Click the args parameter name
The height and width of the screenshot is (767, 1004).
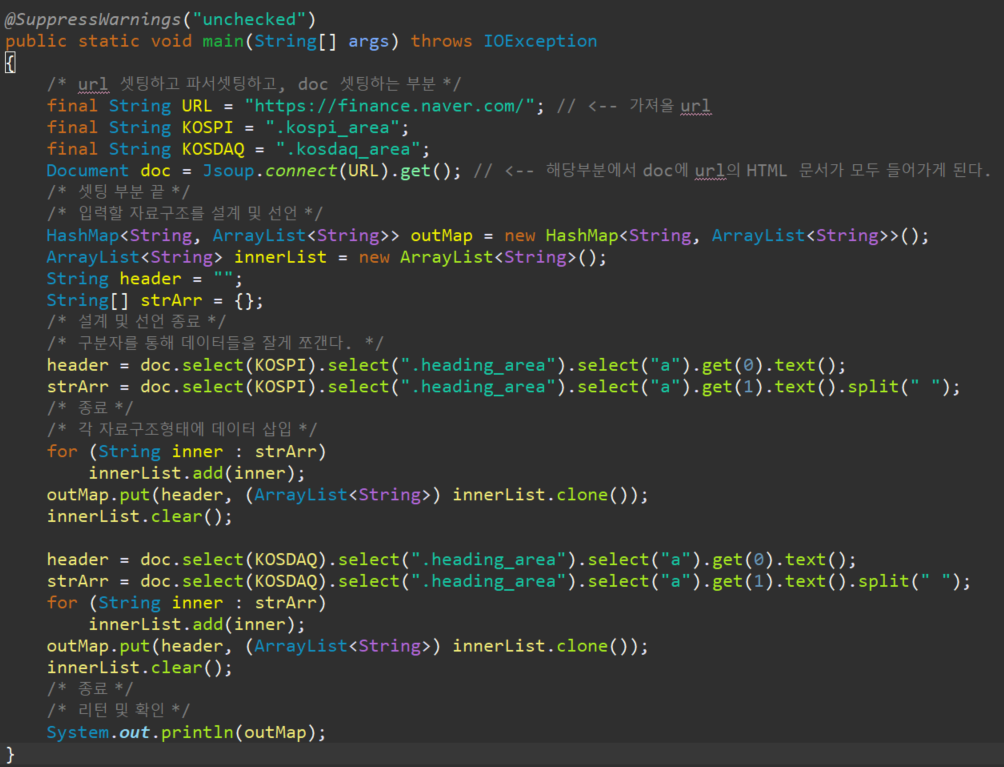point(368,42)
